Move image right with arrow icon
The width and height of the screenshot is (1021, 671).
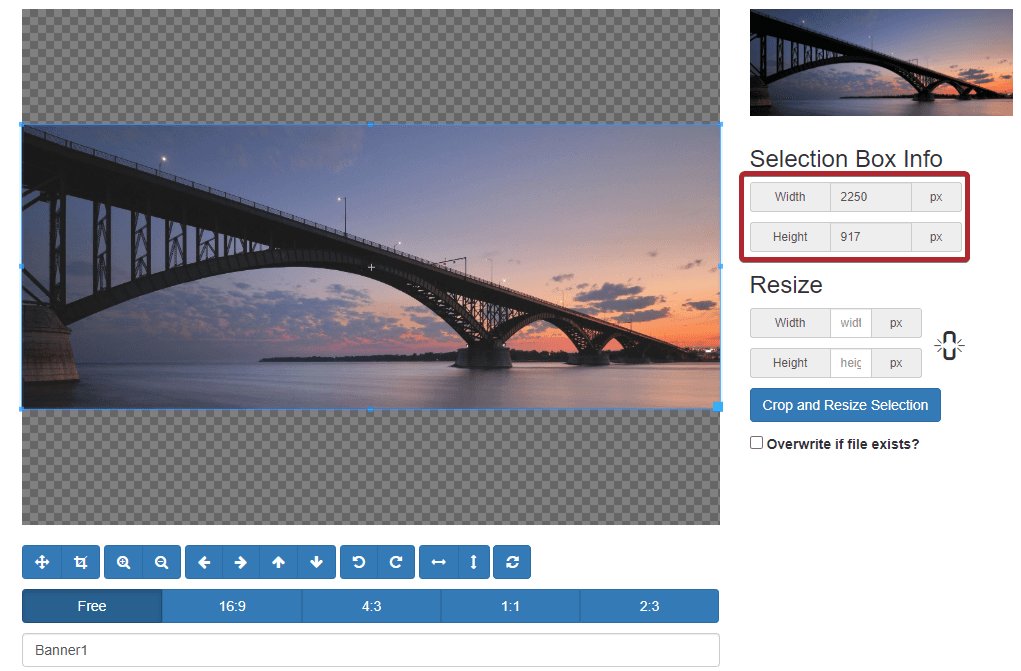241,562
